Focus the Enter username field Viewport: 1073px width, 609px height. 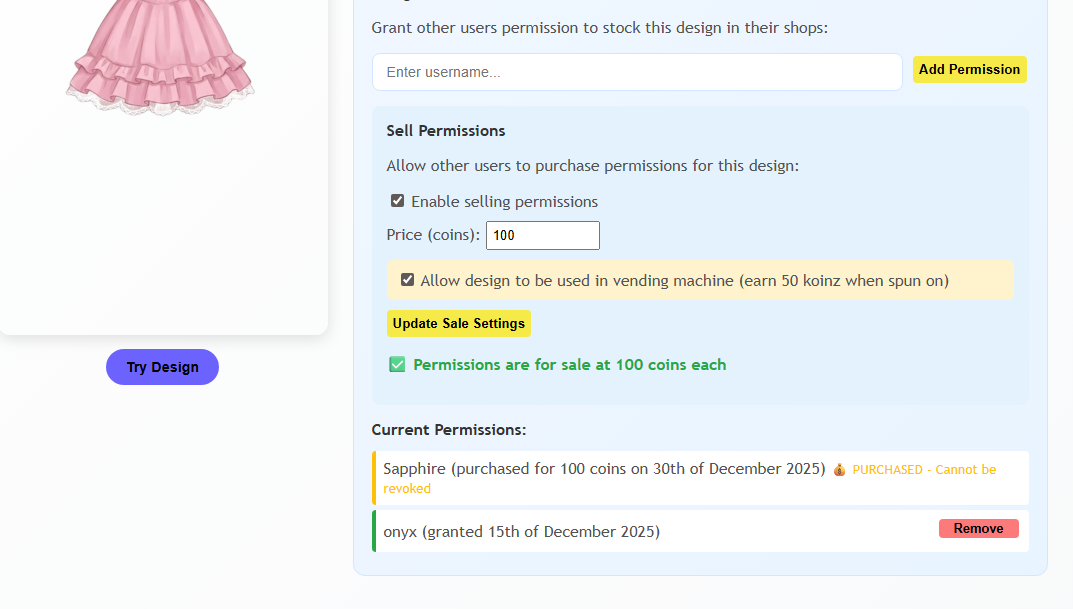[637, 72]
